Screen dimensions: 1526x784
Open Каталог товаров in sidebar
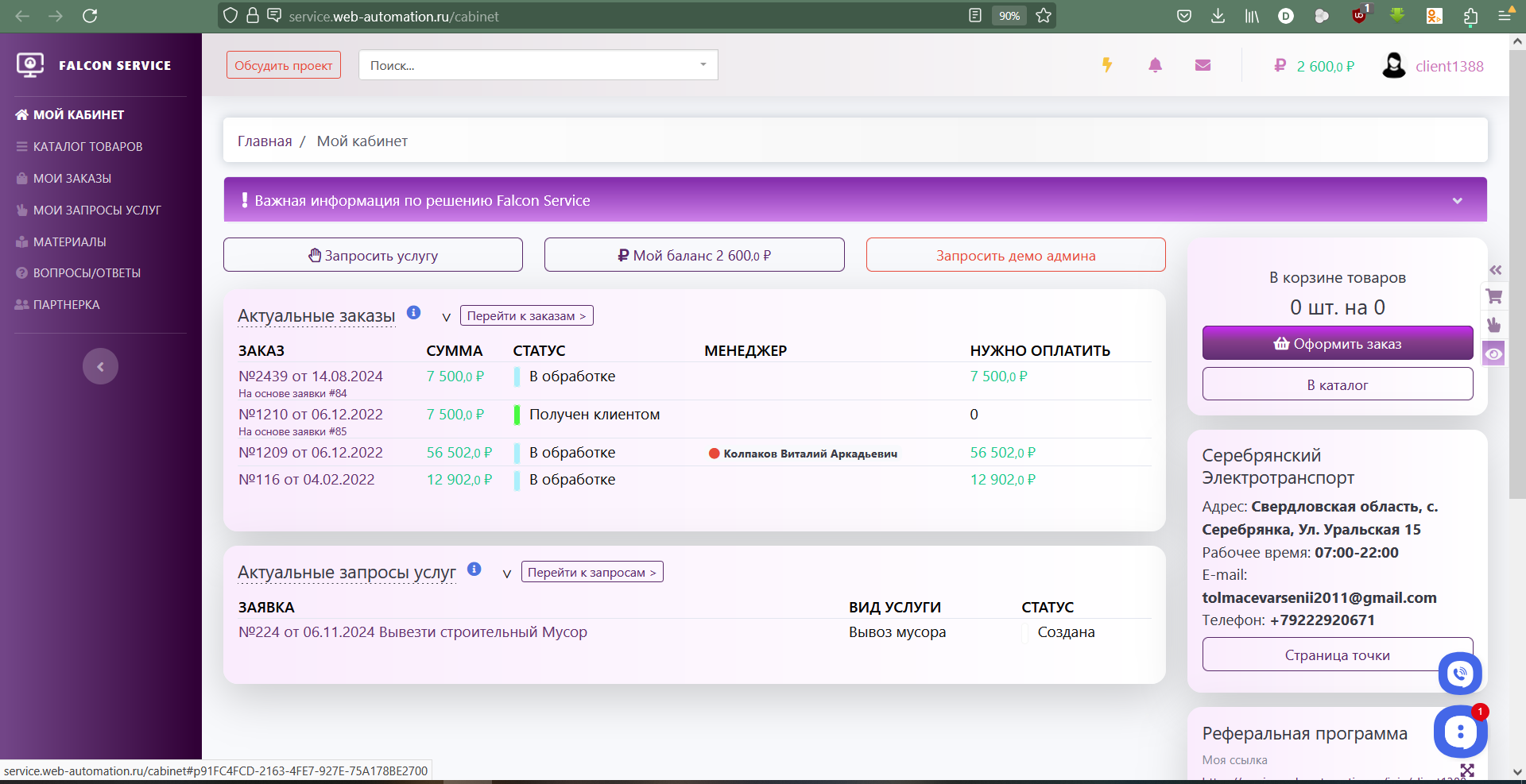[87, 147]
